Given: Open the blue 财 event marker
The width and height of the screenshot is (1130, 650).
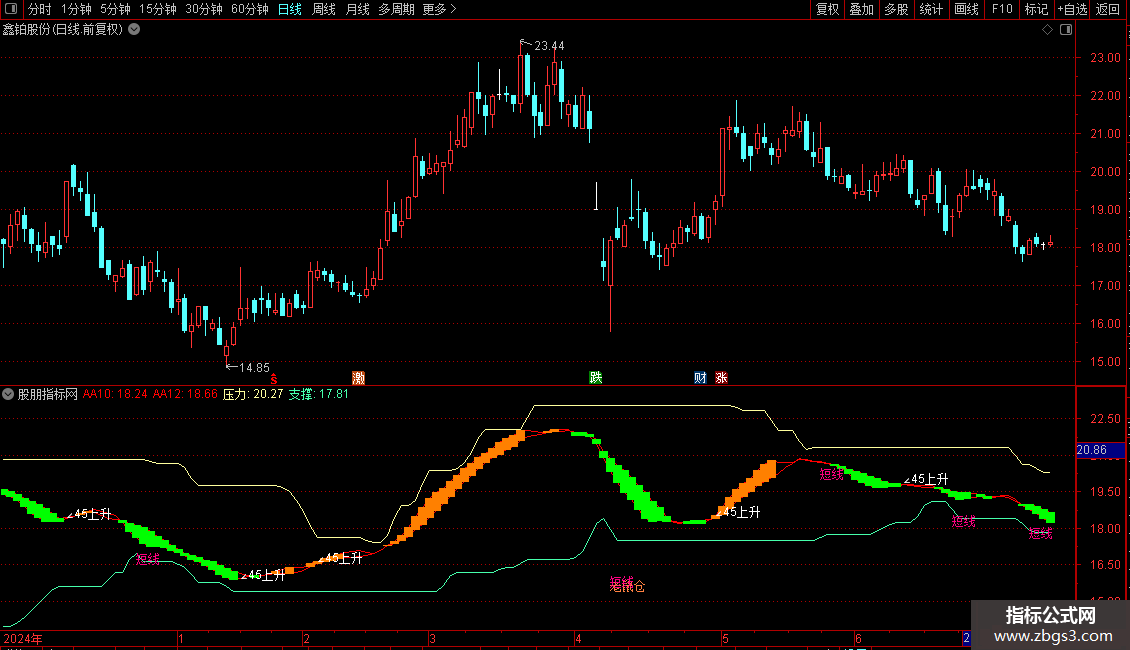Looking at the screenshot, I should click(x=700, y=378).
